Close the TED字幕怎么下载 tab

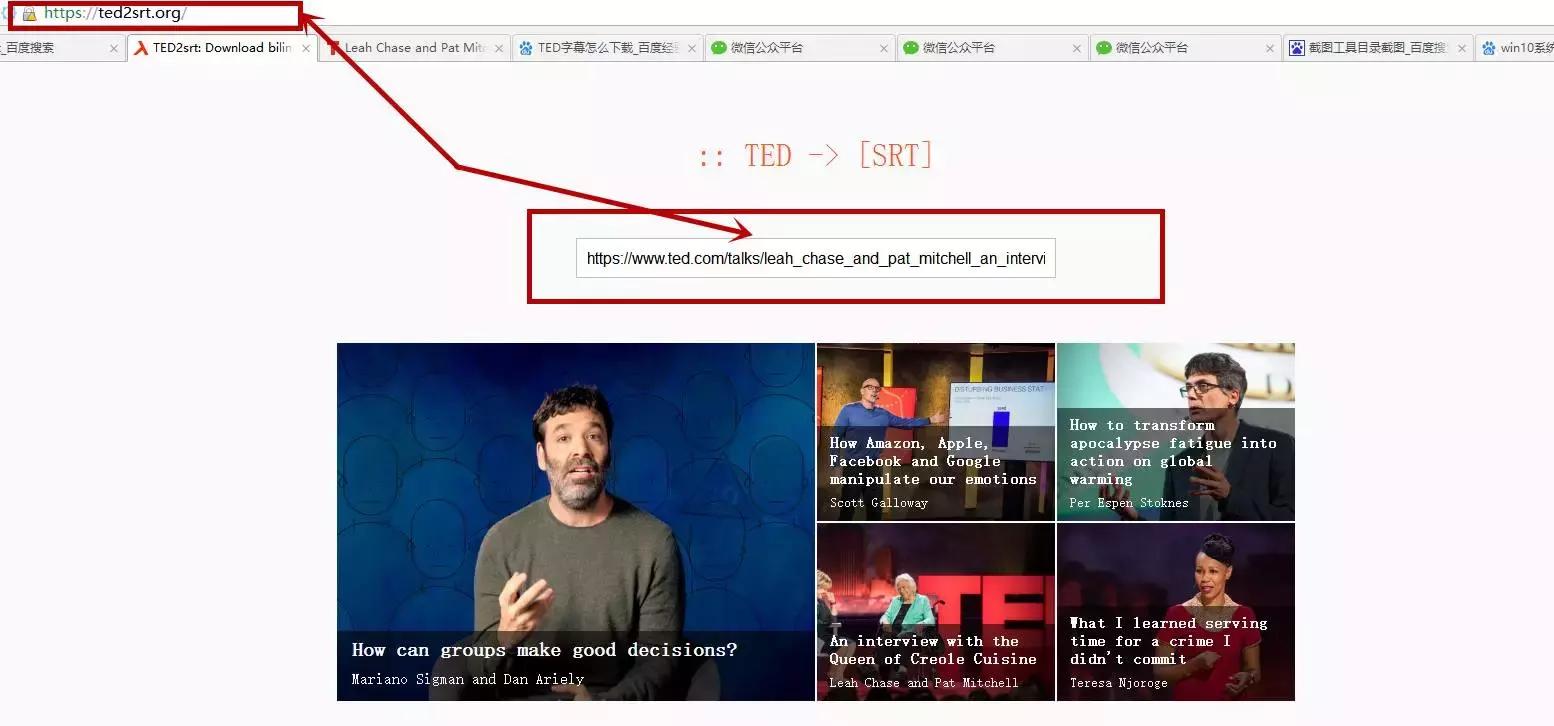point(691,48)
